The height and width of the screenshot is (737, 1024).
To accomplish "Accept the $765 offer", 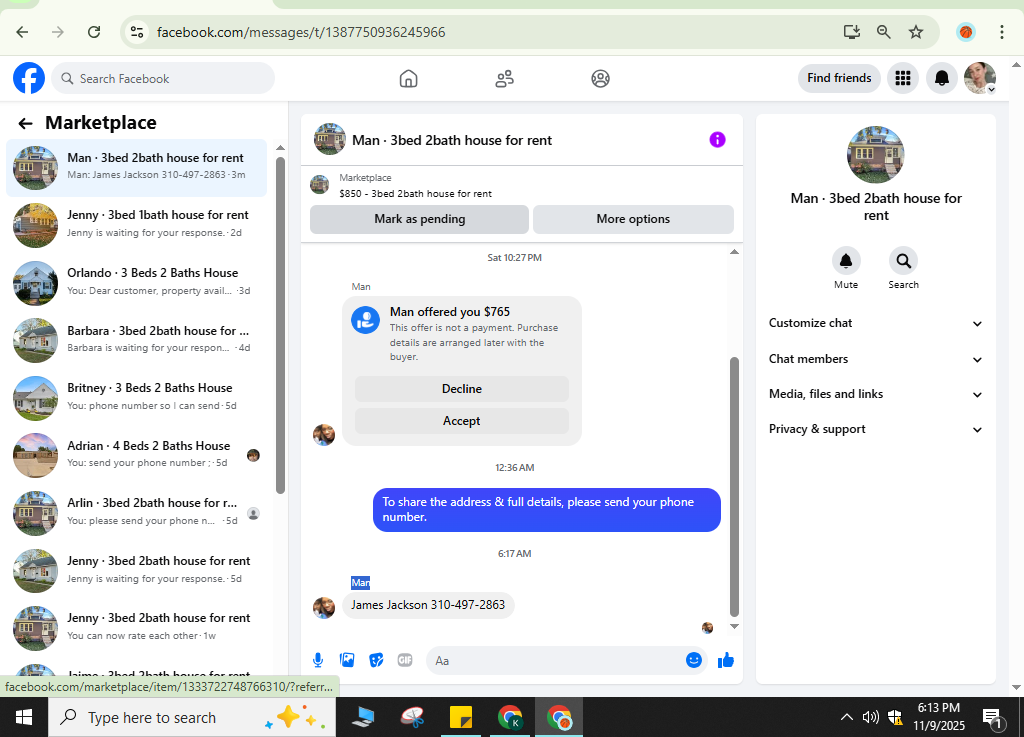I will tap(462, 421).
